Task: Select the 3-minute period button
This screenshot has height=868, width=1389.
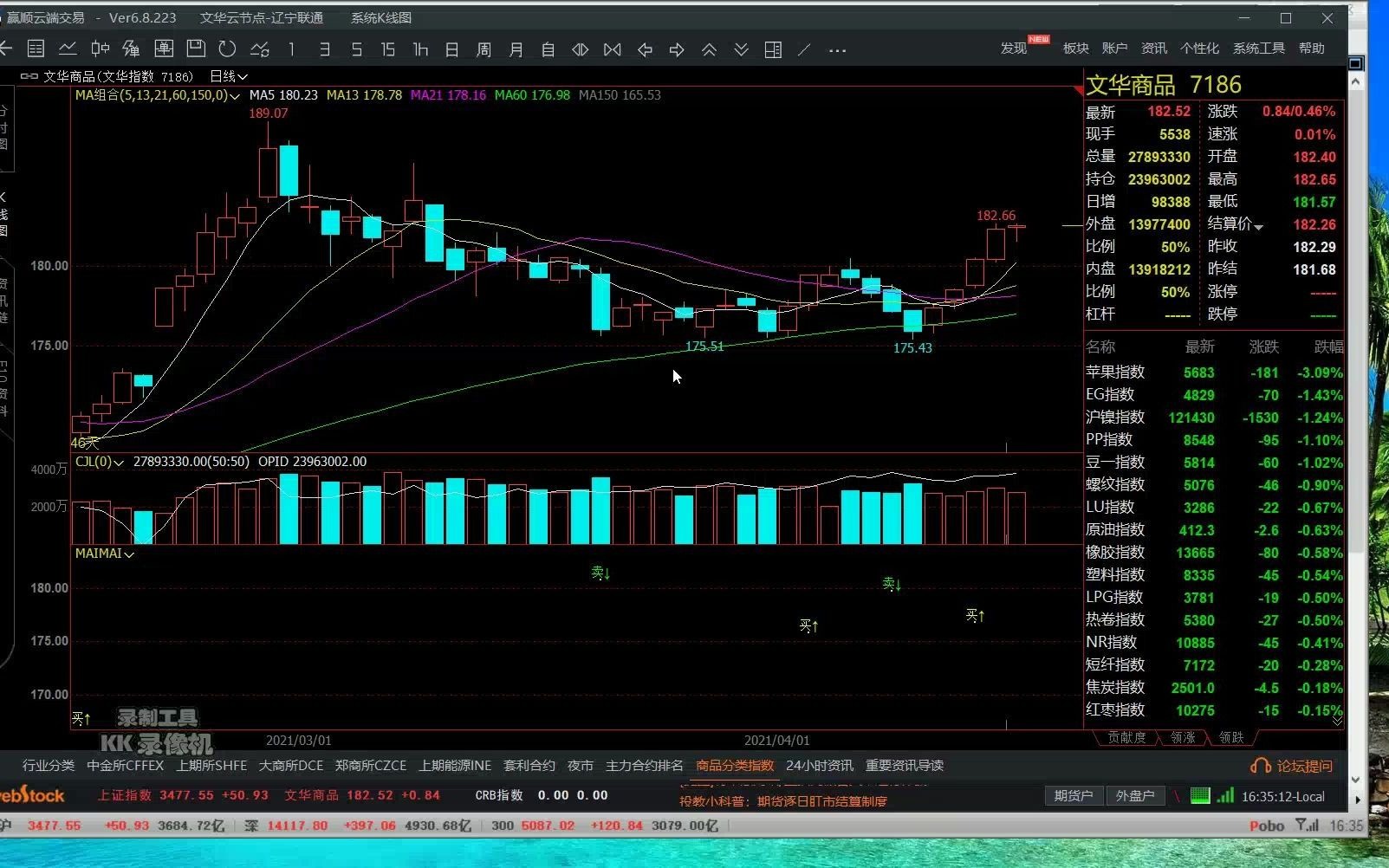Action: [324, 49]
